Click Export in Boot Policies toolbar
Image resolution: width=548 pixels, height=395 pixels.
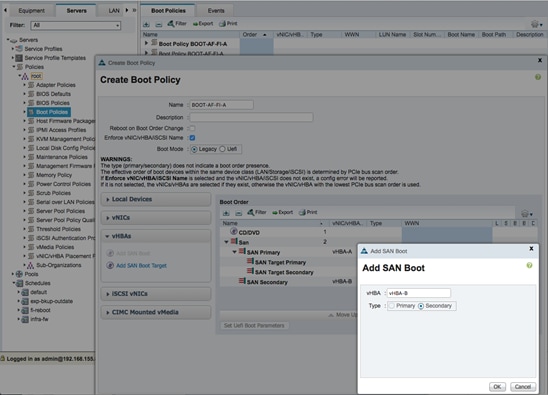tap(202, 24)
